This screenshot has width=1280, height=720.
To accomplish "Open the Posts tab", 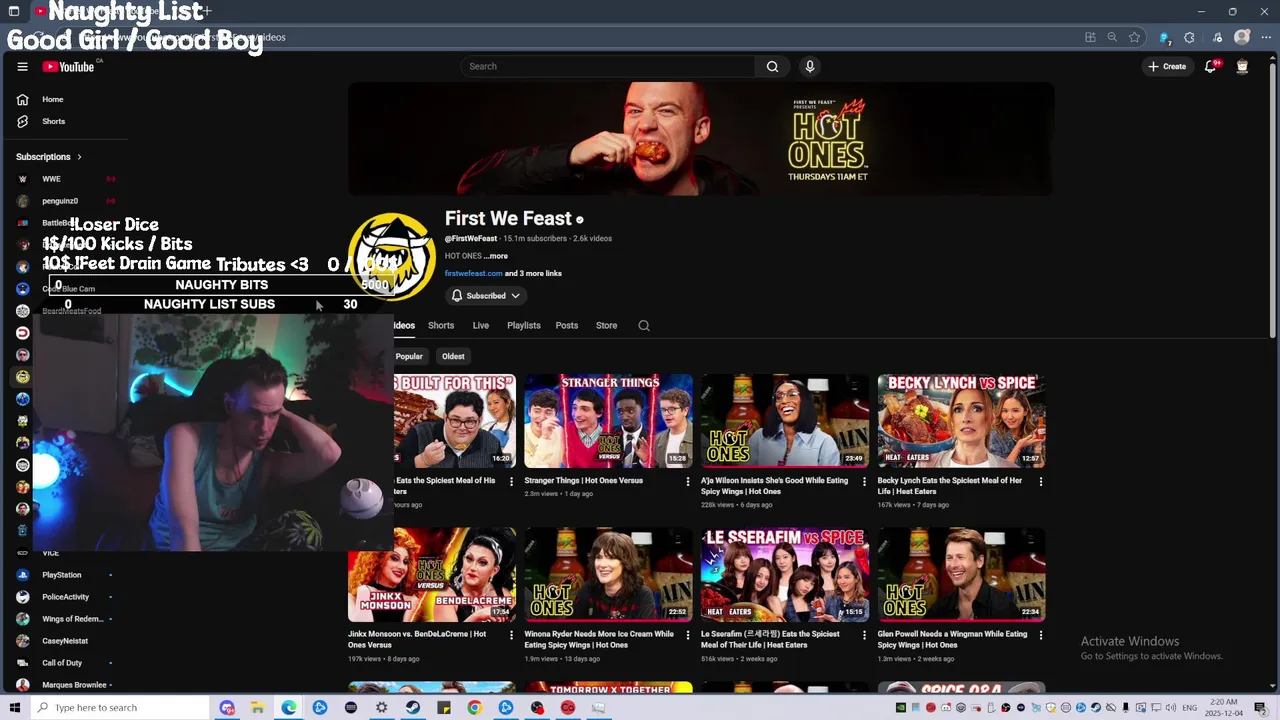I will pyautogui.click(x=567, y=325).
